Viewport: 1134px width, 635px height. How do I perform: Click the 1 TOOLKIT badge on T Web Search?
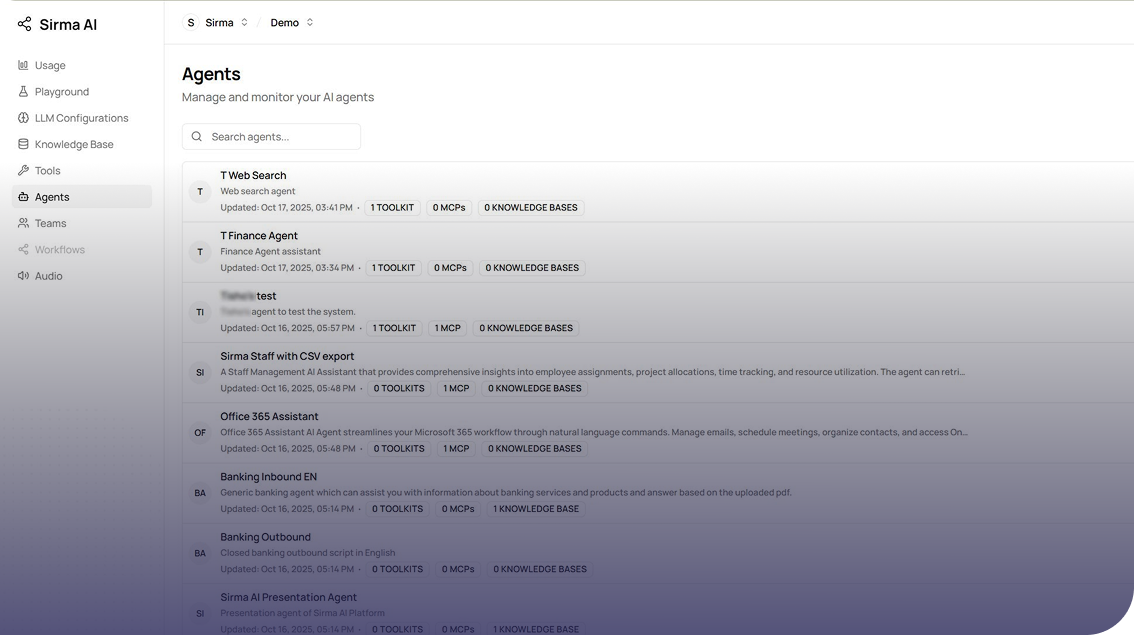point(392,208)
